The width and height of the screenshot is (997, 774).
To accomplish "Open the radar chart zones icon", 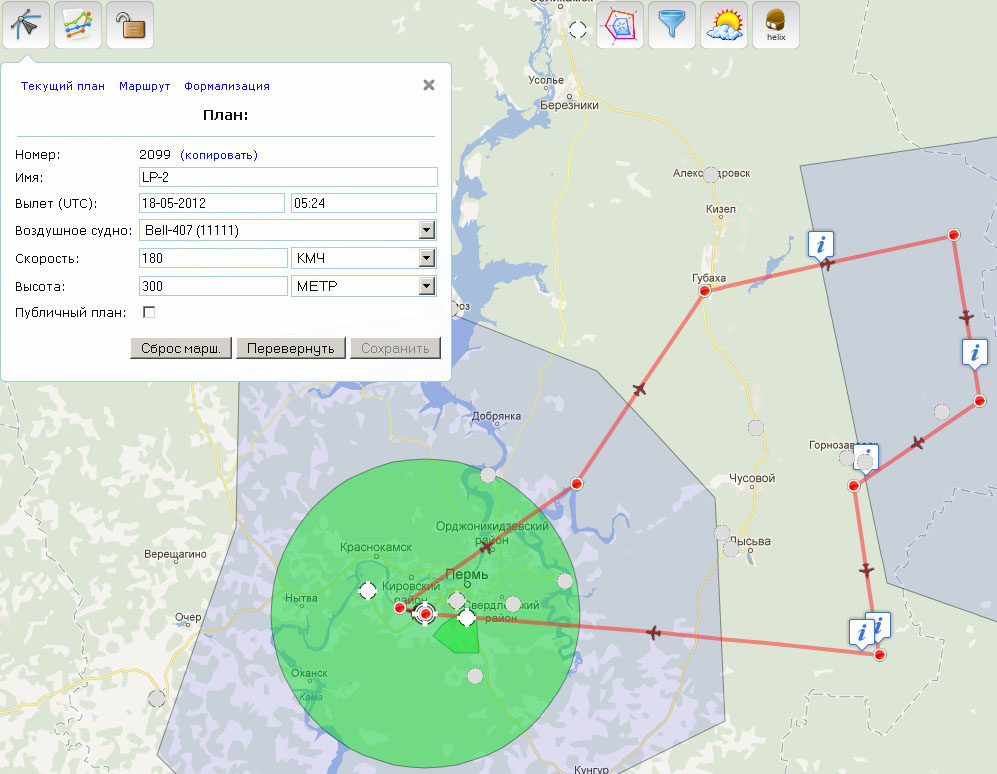I will (x=620, y=26).
